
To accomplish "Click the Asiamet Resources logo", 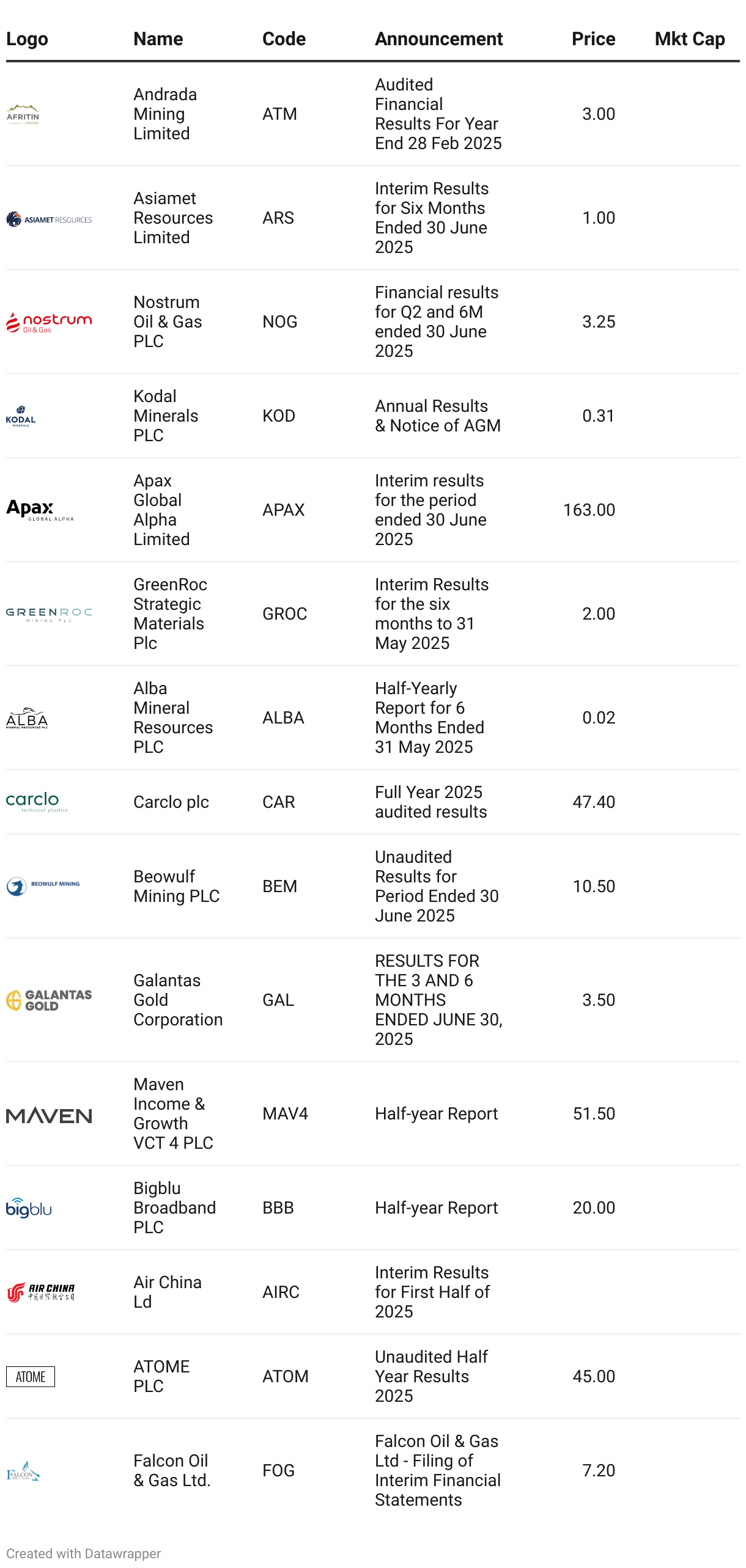I will [49, 219].
